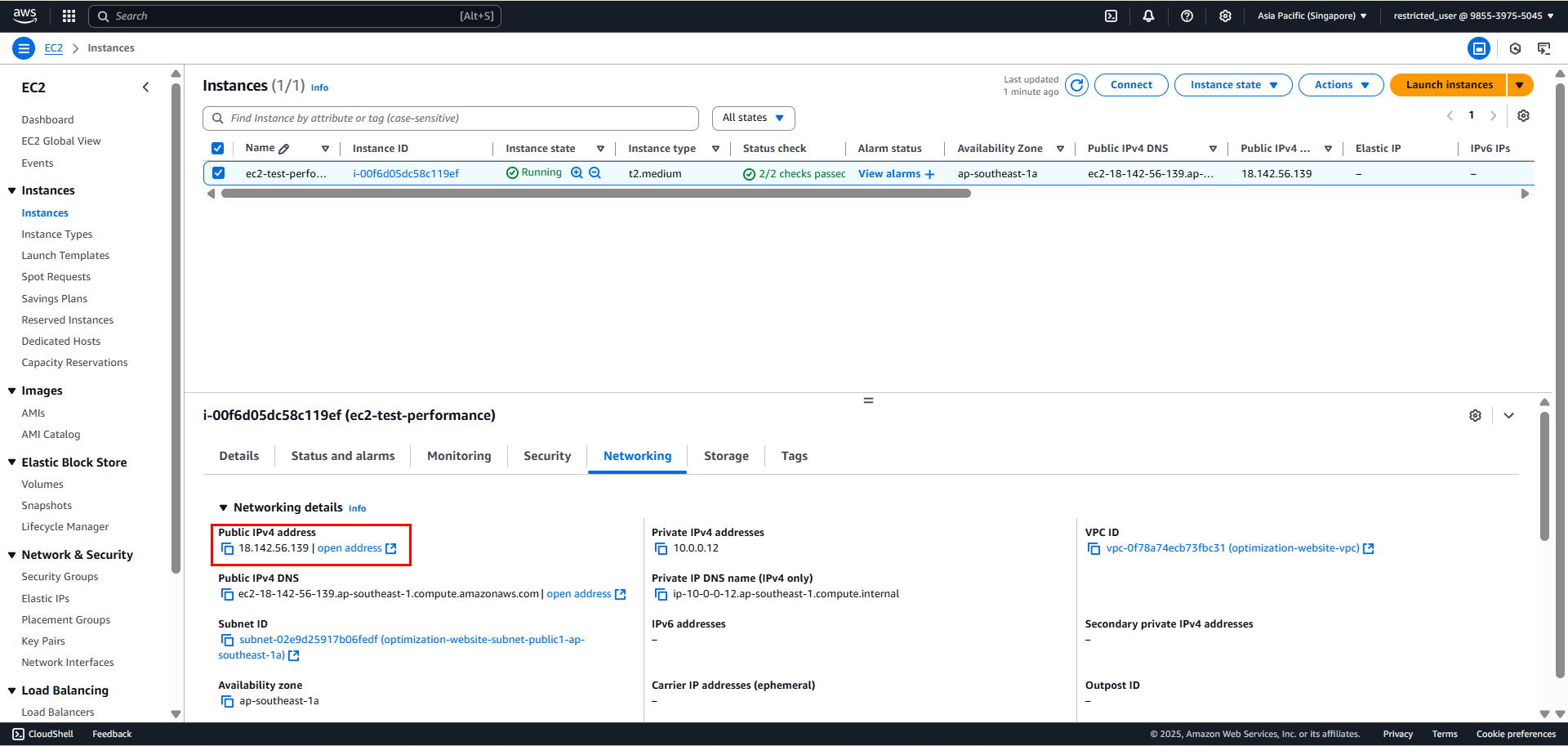This screenshot has height=746, width=1568.
Task: Open details panel settings gear icon
Action: point(1475,415)
